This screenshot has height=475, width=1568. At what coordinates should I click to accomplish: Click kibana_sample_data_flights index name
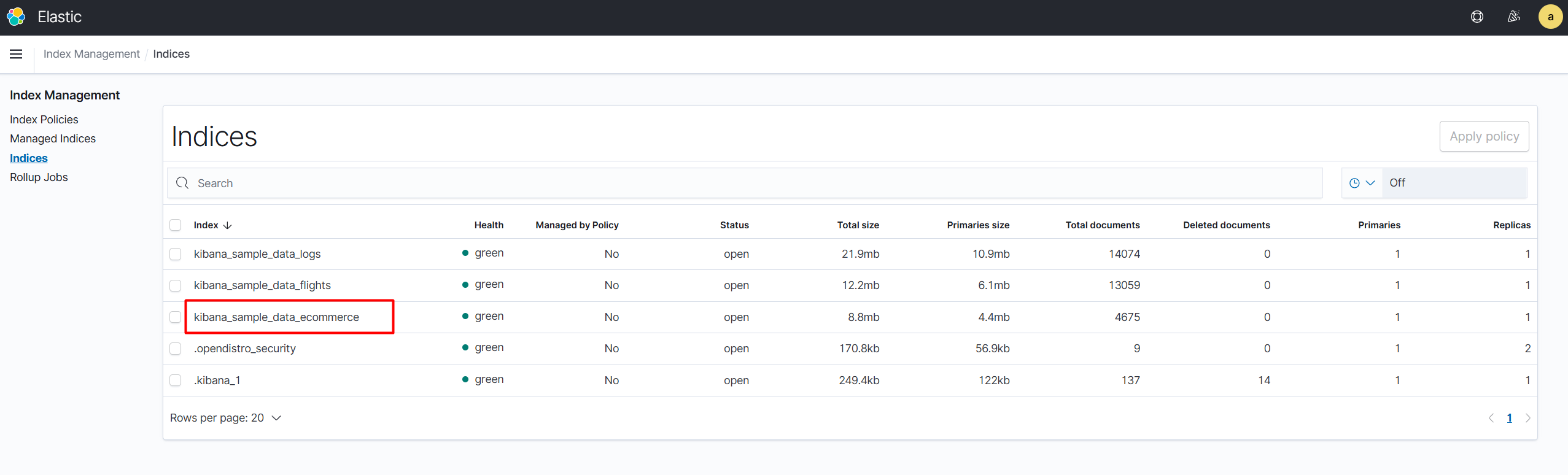(262, 285)
